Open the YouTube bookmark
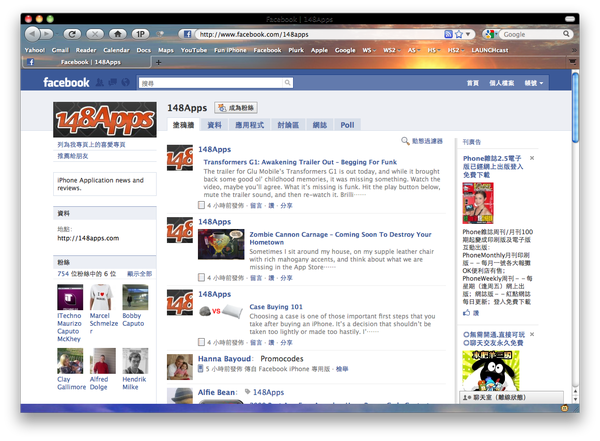The image size is (600, 441). [194, 50]
